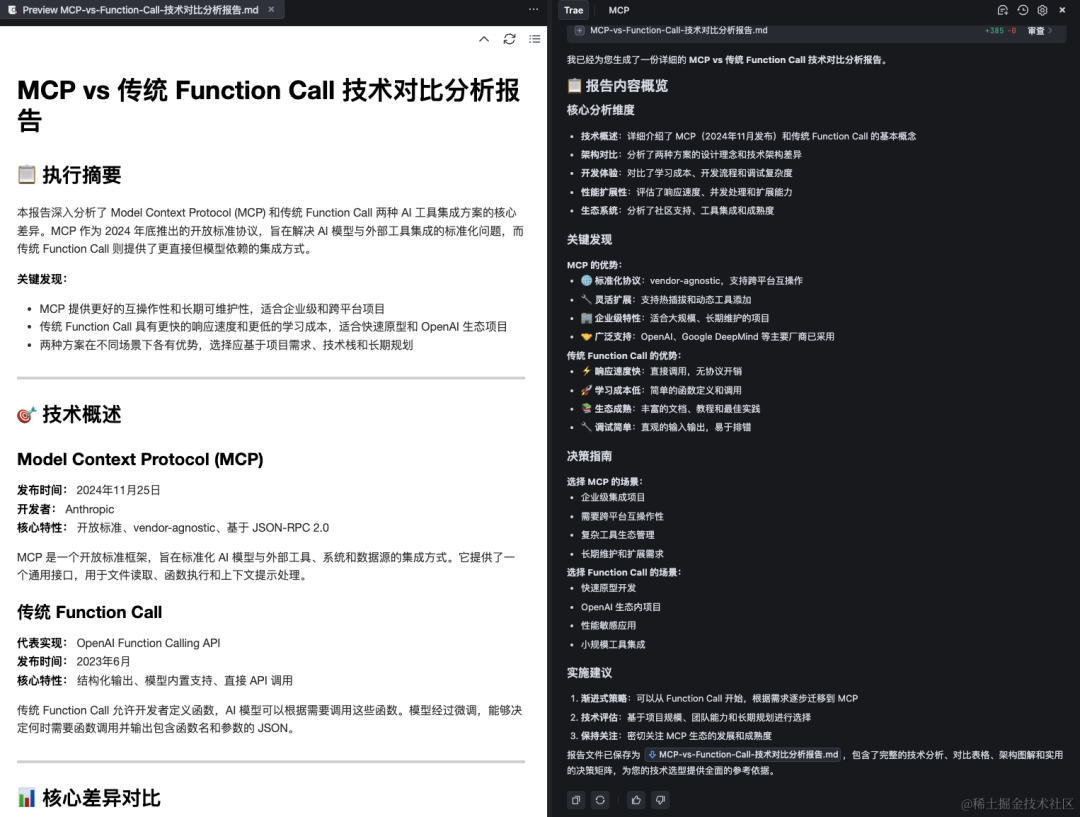Click the 核心分析维度 heading in chat
The height and width of the screenshot is (817, 1080).
601,110
